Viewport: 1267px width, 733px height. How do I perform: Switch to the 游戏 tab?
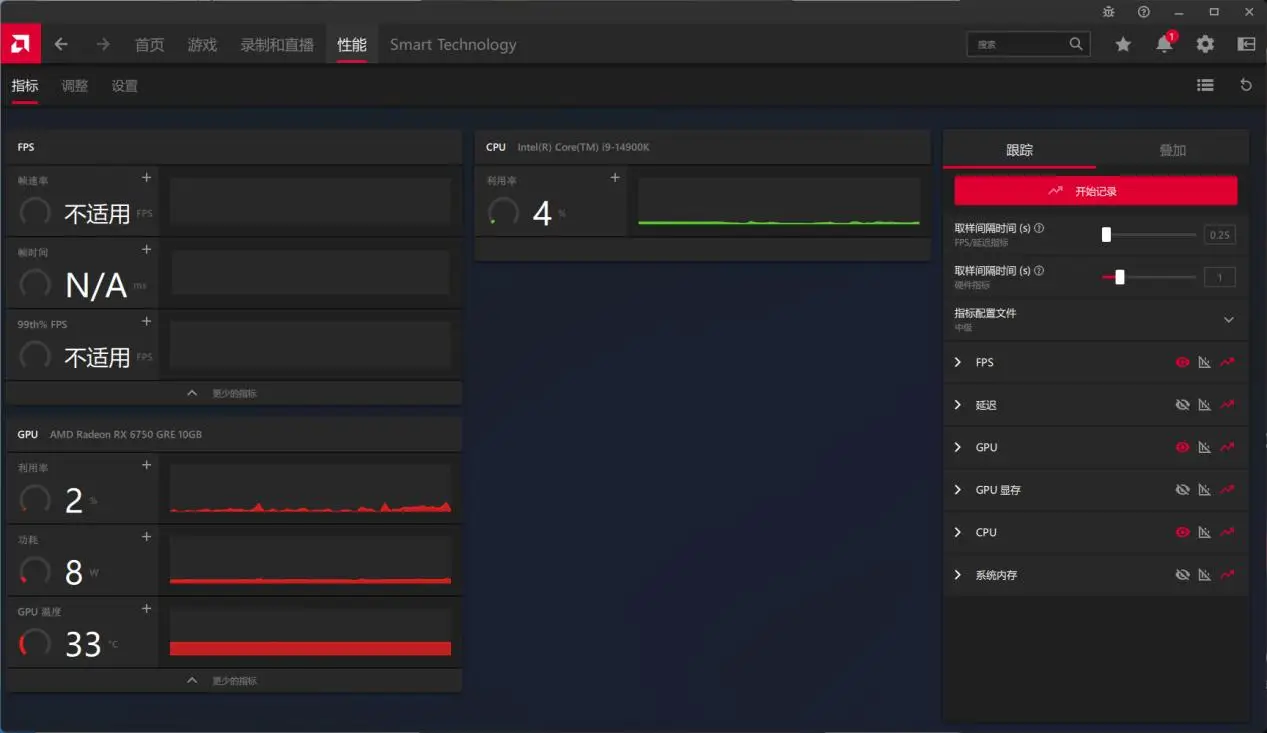click(202, 45)
